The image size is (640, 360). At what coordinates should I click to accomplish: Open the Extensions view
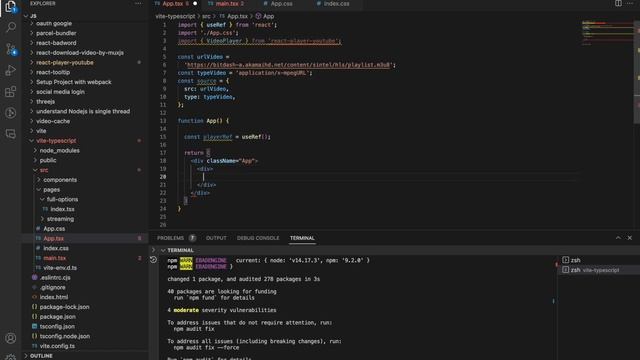(x=11, y=91)
